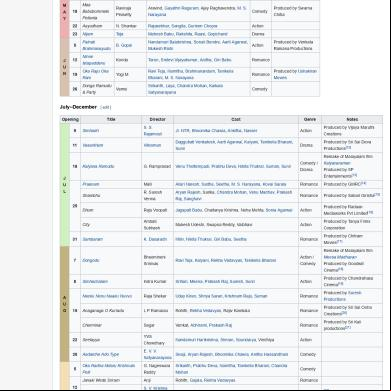The height and width of the screenshot is (391, 391).
Task: Select the Aayudham title text
Action: point(92,26)
